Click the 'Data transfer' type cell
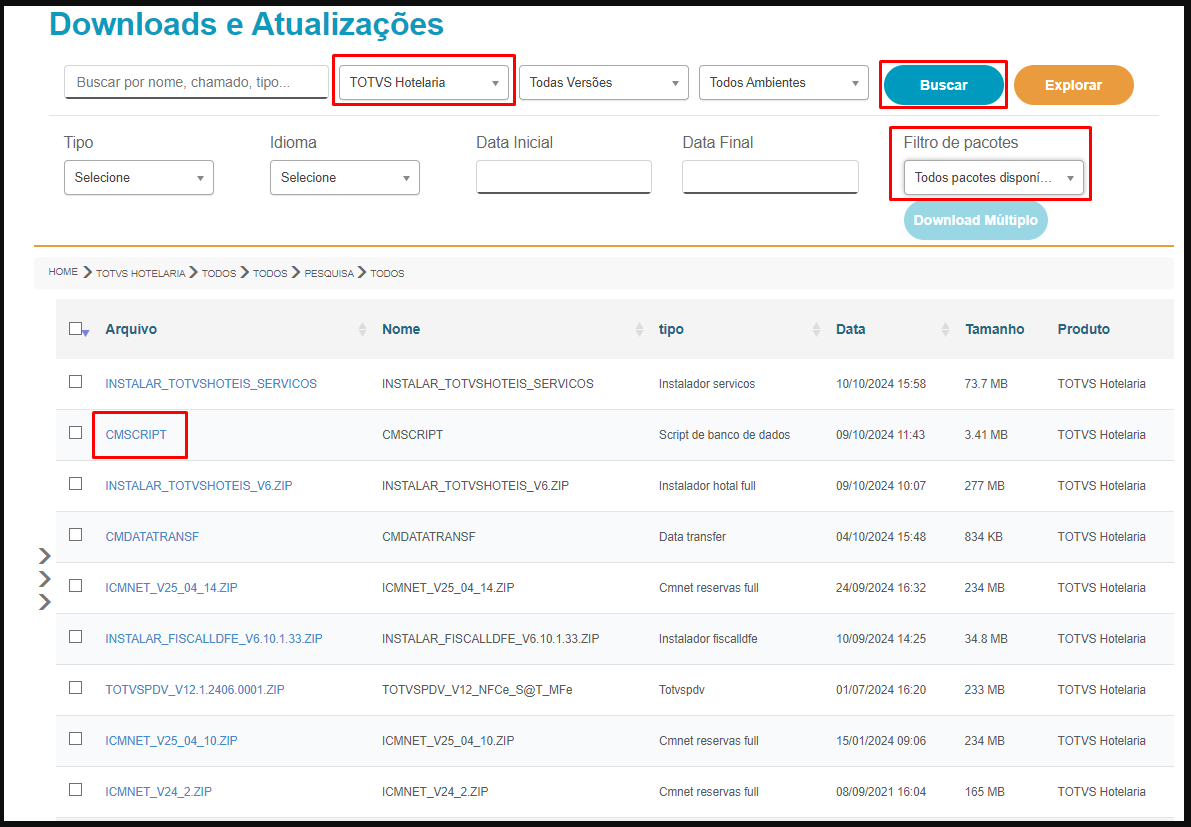 [692, 537]
